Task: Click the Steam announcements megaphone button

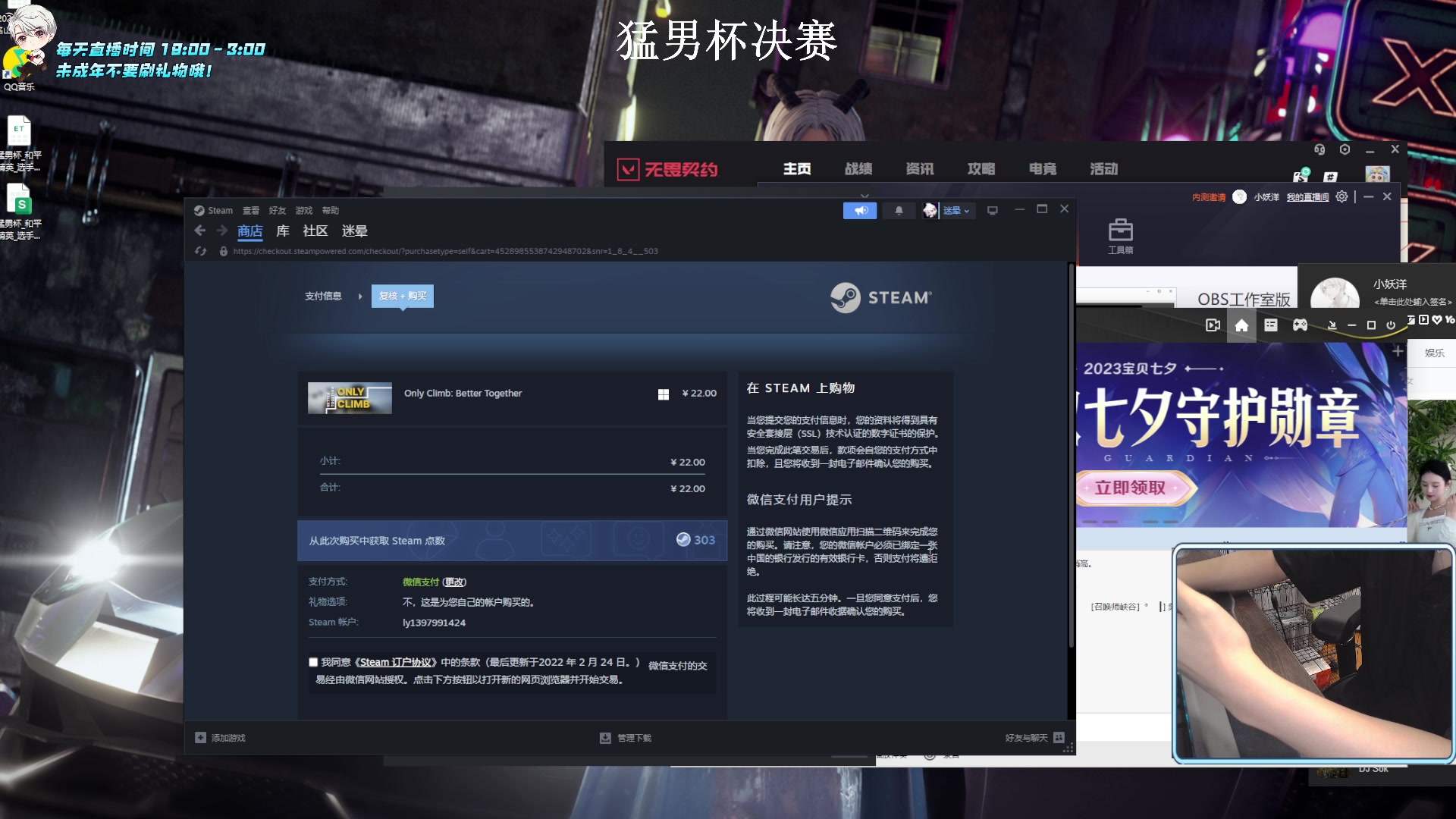Action: coord(860,210)
